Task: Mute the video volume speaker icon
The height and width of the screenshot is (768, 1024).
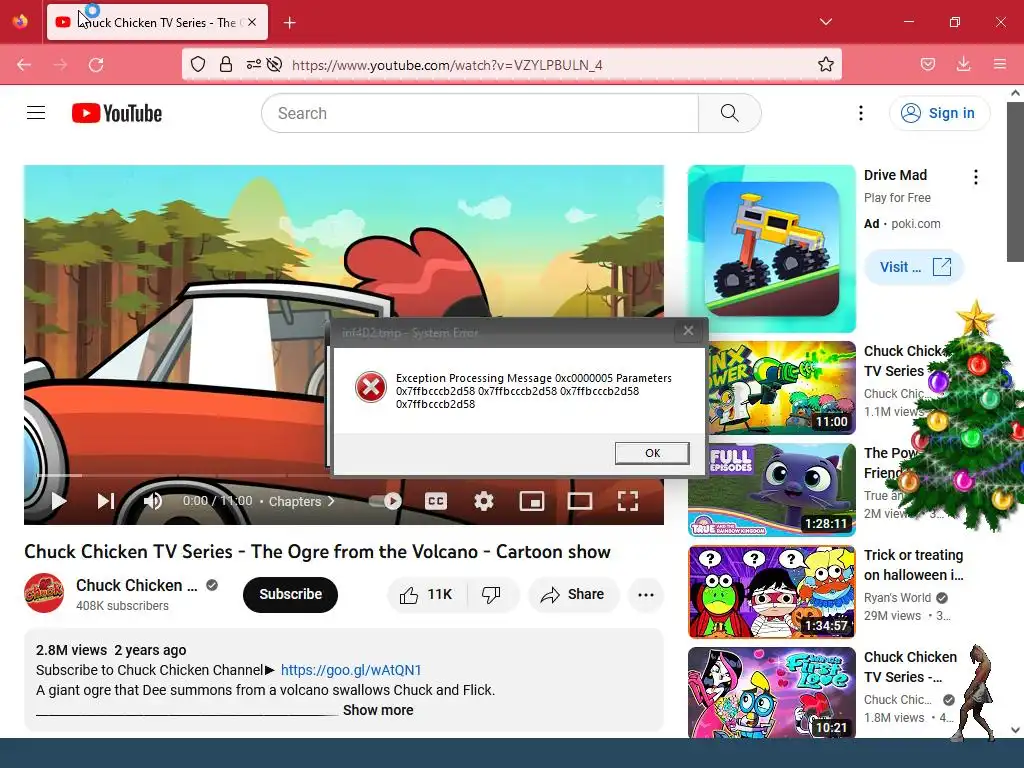Action: click(153, 501)
